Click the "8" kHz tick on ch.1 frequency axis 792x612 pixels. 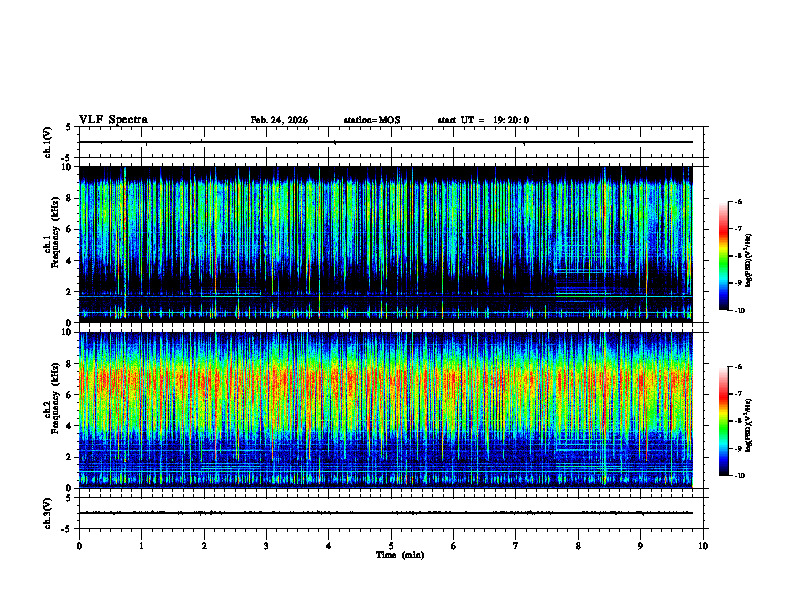click(x=70, y=198)
